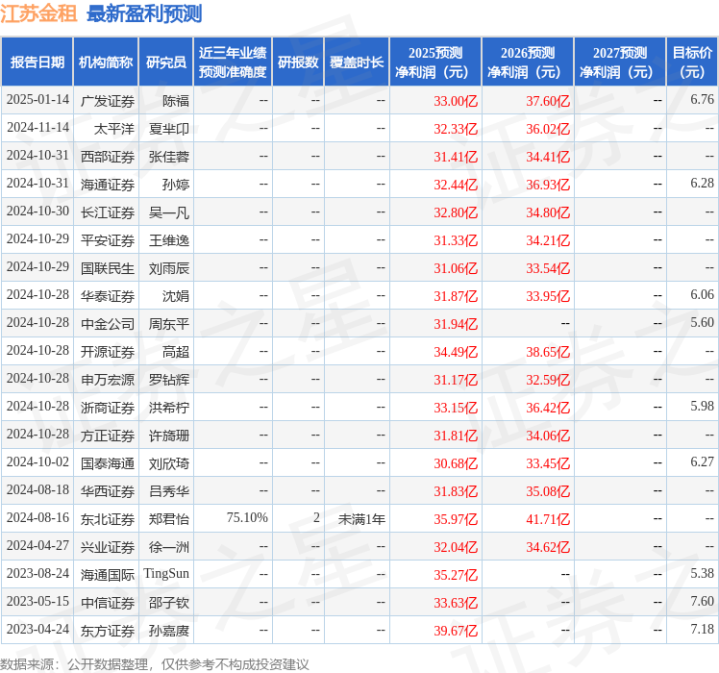This screenshot has width=719, height=673.
Task: Click analyst name 王维逸
Action: point(169,241)
